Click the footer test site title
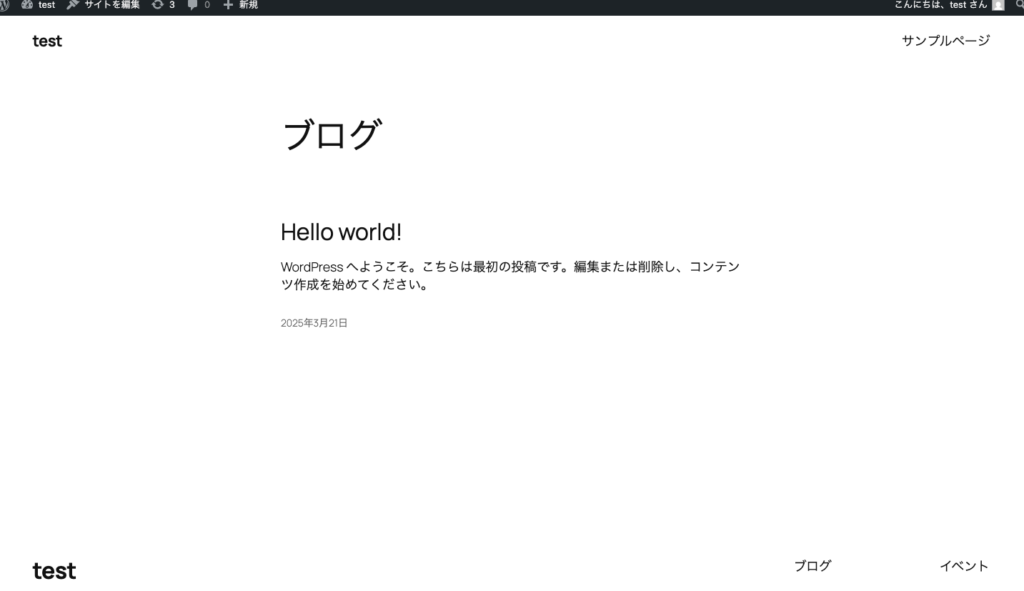 pos(54,571)
